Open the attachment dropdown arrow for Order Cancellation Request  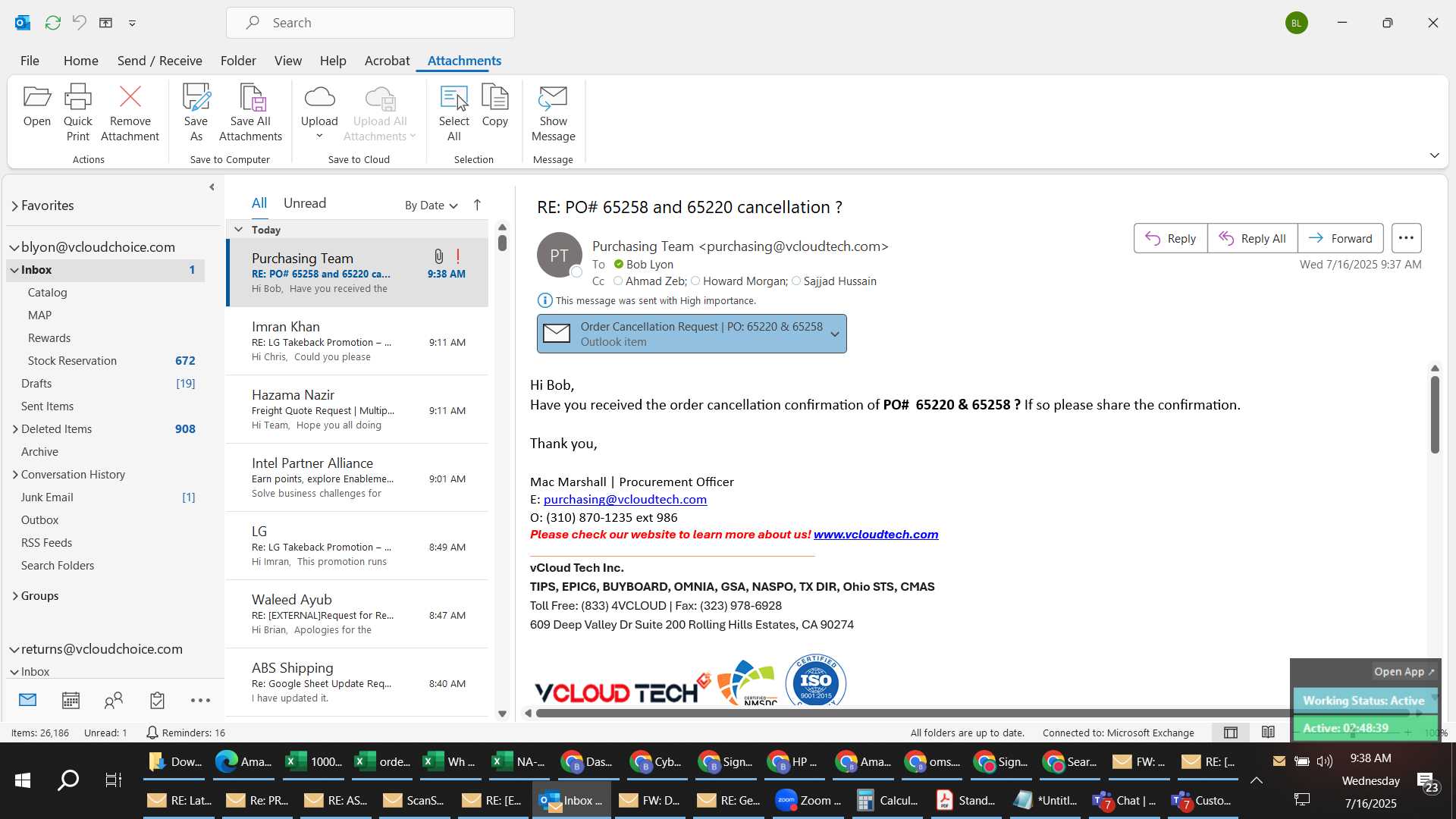pos(835,334)
